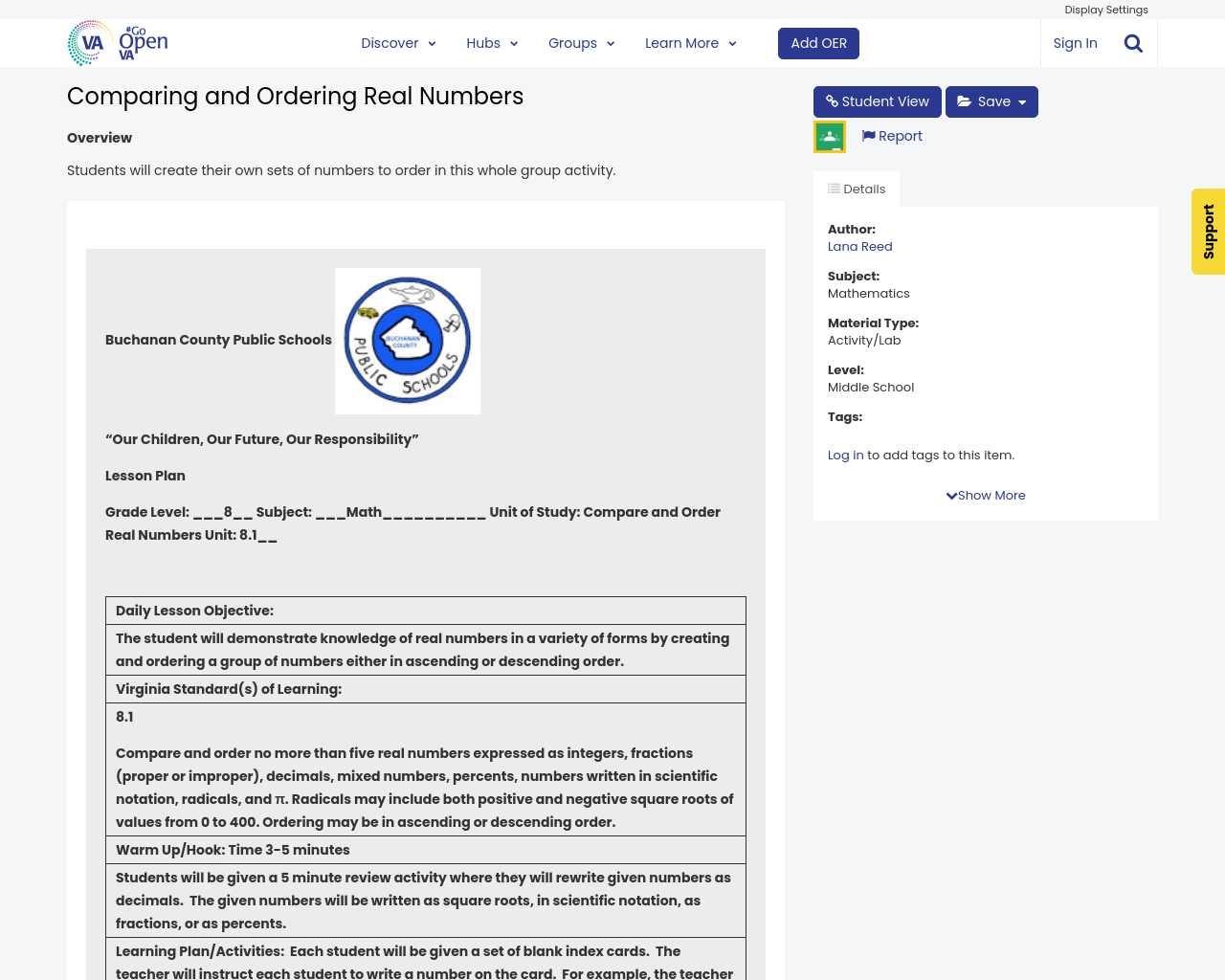Click Log in to add tags
This screenshot has height=980, width=1225.
[845, 456]
